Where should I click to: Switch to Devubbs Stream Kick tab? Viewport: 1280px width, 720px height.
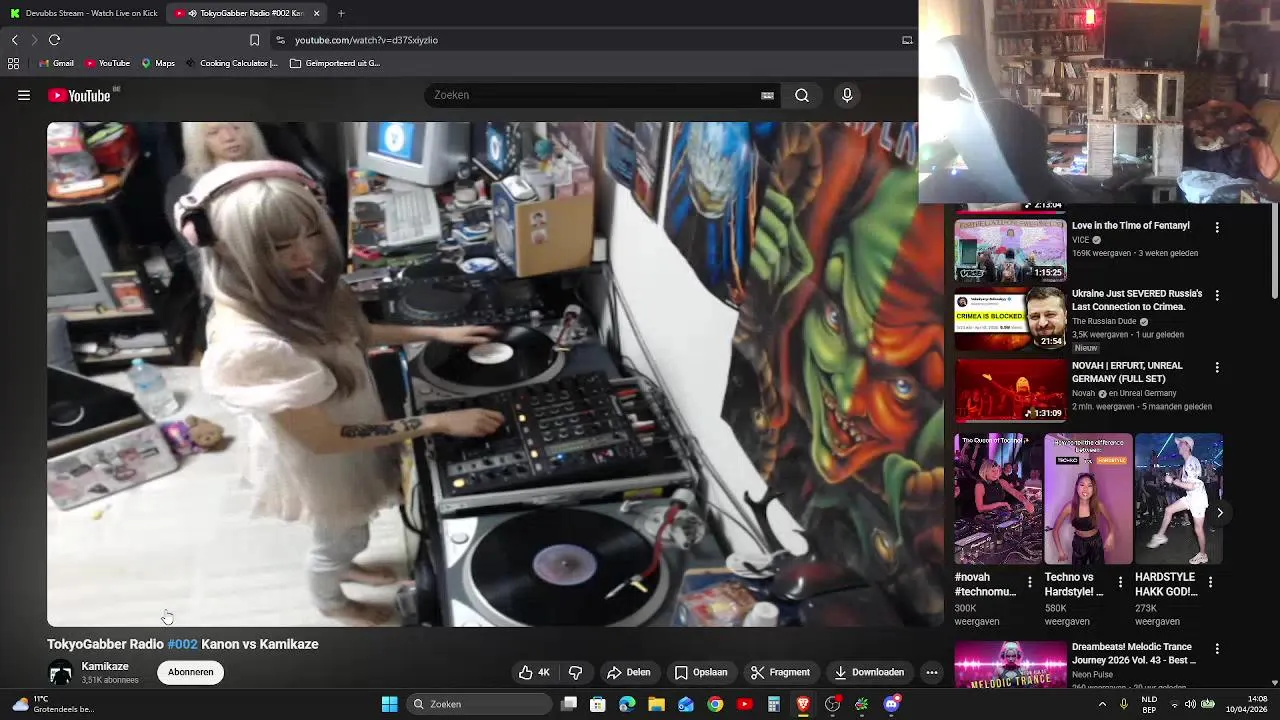[x=84, y=13]
